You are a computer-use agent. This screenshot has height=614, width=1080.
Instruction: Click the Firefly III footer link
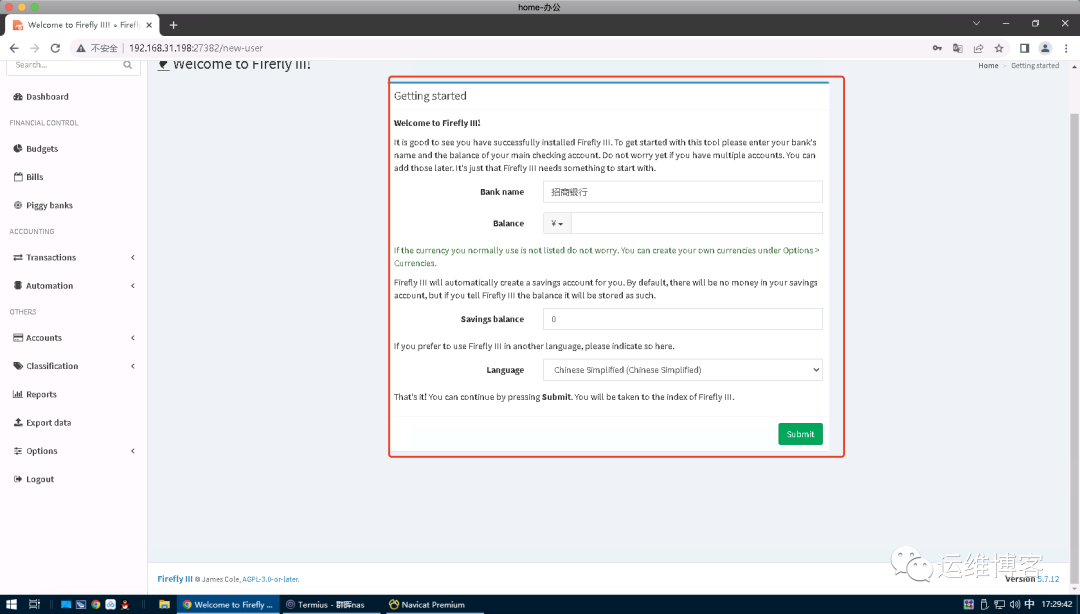175,579
